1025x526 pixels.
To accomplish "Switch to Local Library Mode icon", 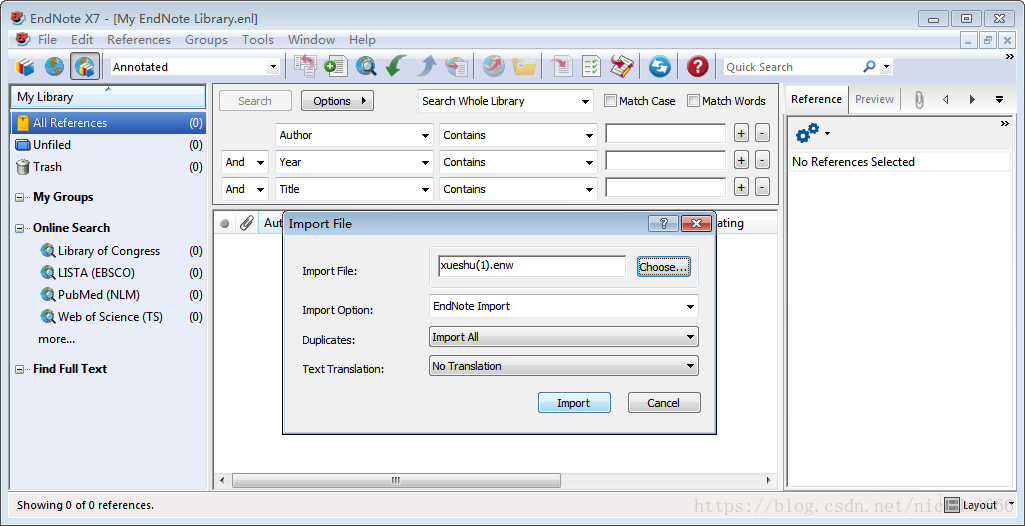I will pyautogui.click(x=25, y=67).
